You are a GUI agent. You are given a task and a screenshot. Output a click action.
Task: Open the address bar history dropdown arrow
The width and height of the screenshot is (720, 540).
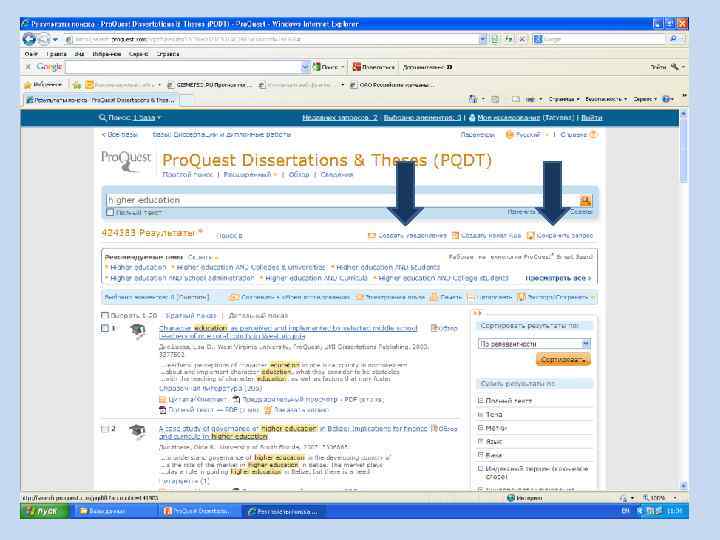(x=483, y=39)
